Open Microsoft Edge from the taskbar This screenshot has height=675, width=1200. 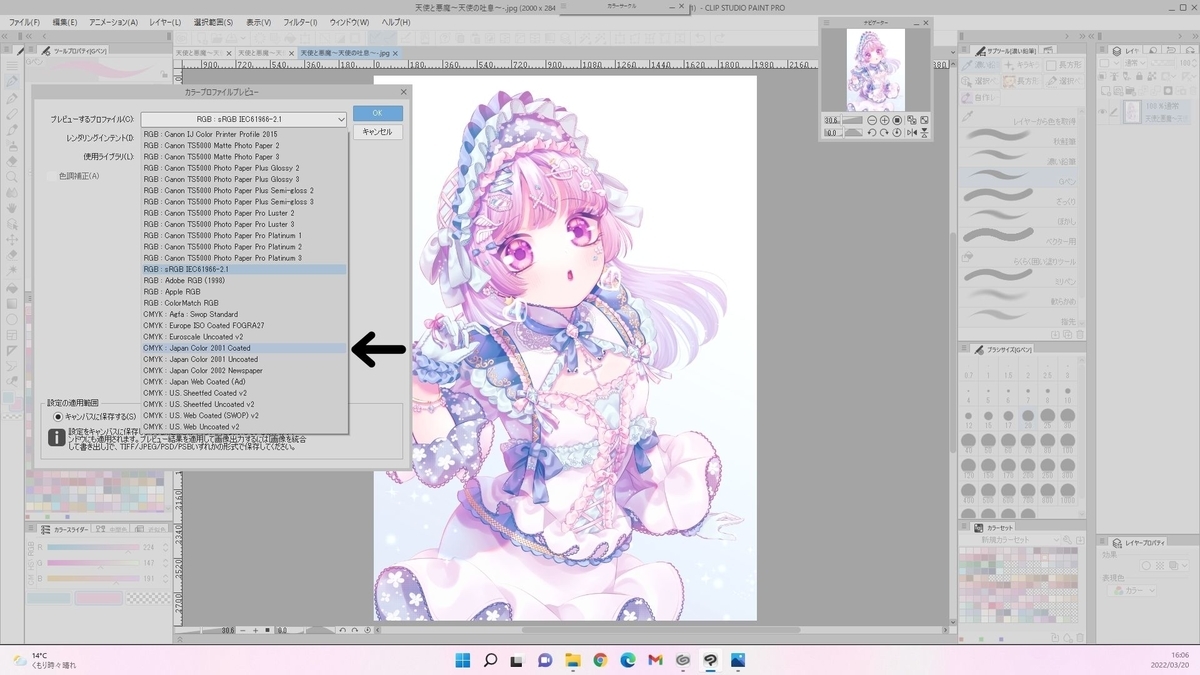(x=627, y=660)
